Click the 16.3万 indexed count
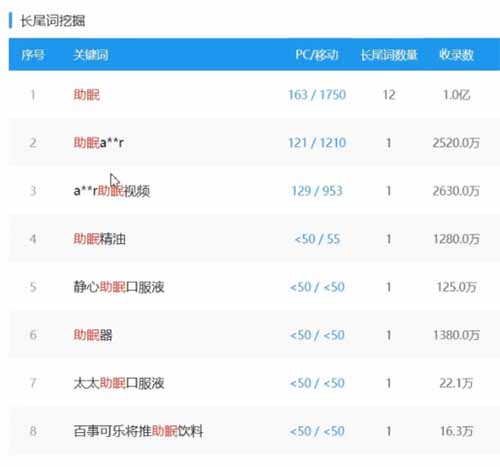Viewport: 500px width, 467px height. [456, 431]
